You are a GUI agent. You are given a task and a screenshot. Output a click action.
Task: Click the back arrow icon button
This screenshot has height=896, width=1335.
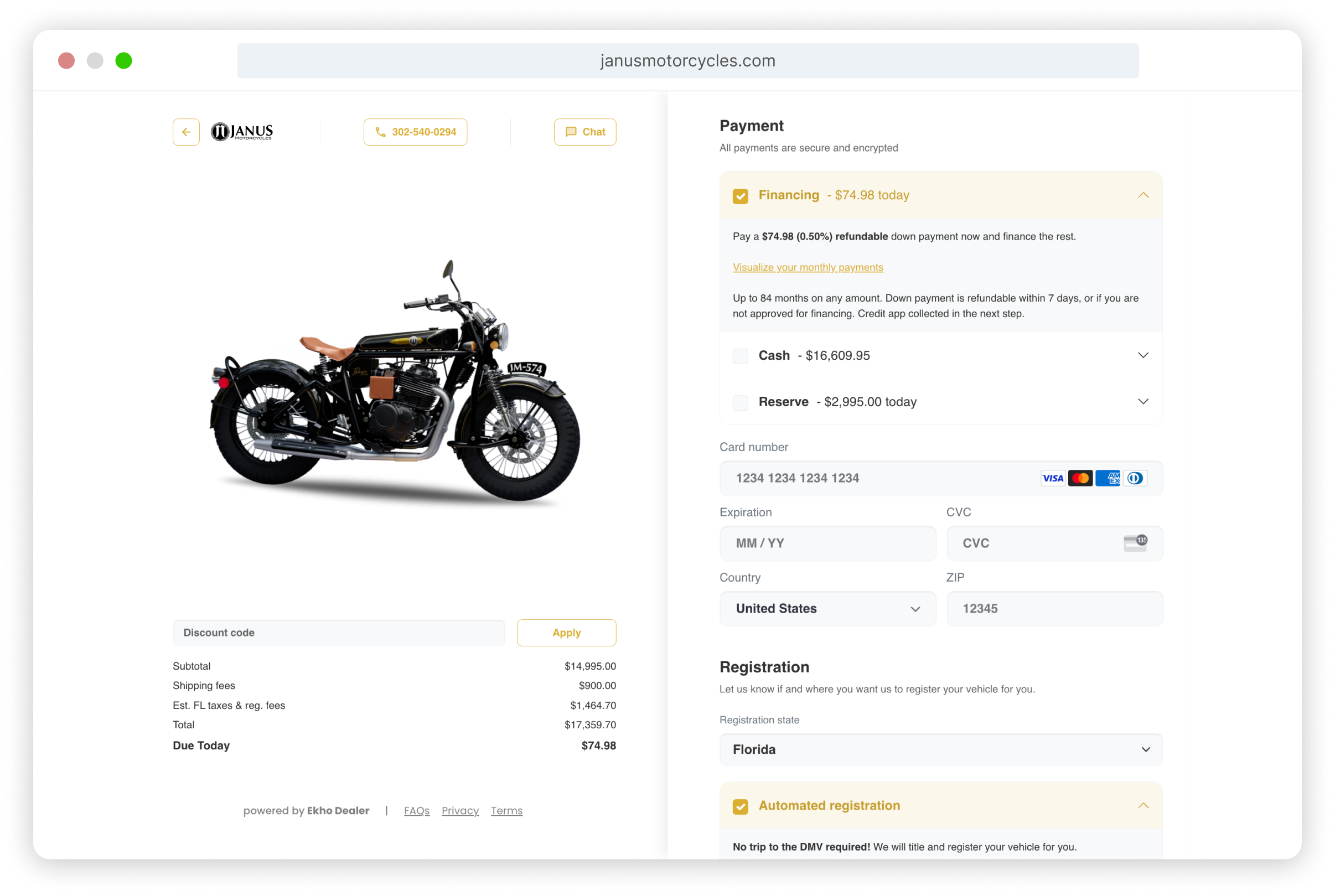pos(187,132)
